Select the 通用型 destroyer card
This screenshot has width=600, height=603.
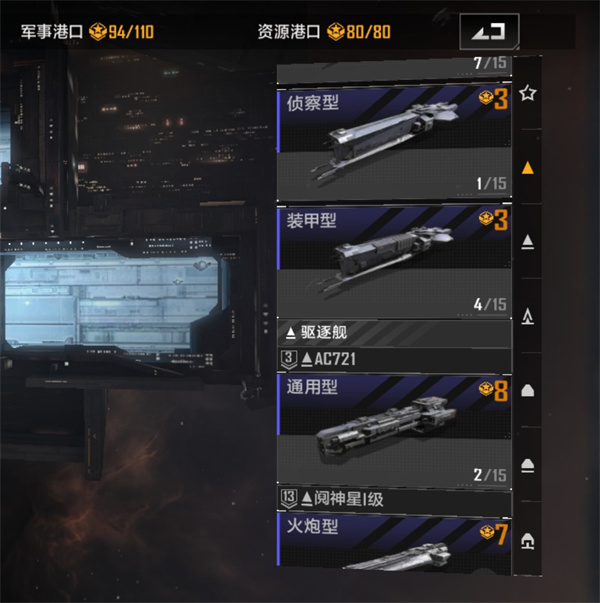point(395,431)
